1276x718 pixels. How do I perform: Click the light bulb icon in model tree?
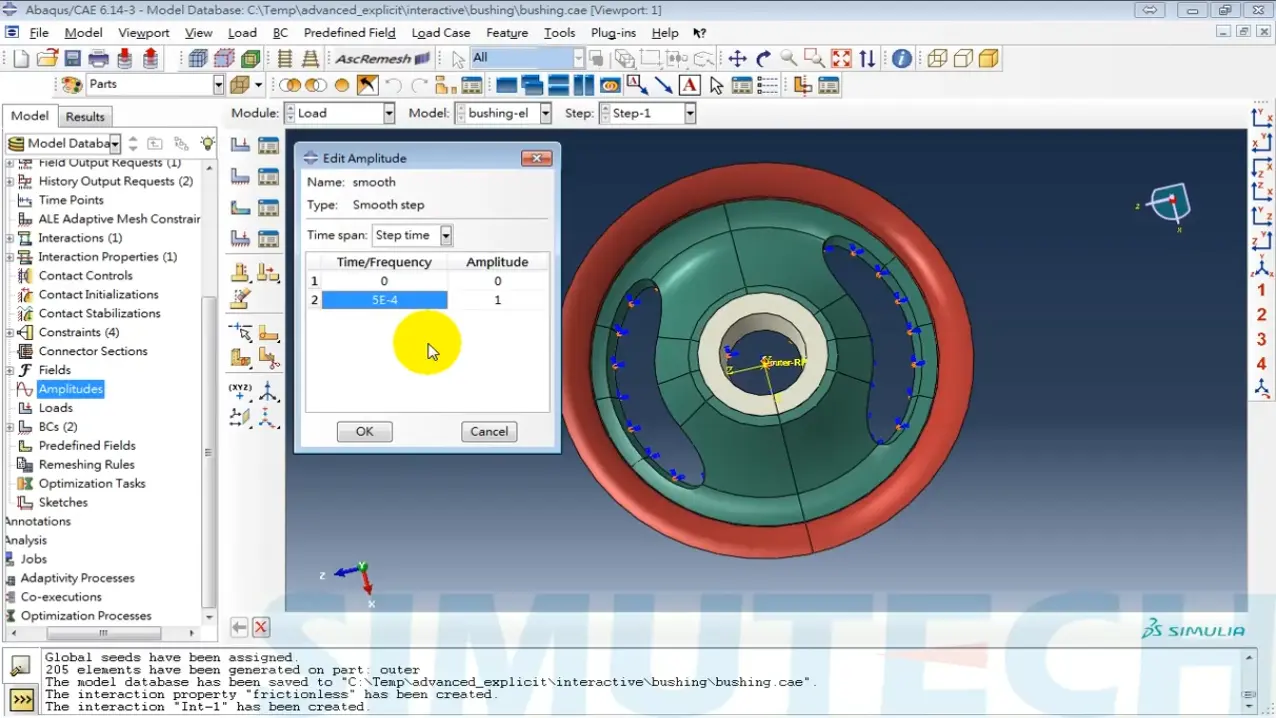coord(207,143)
